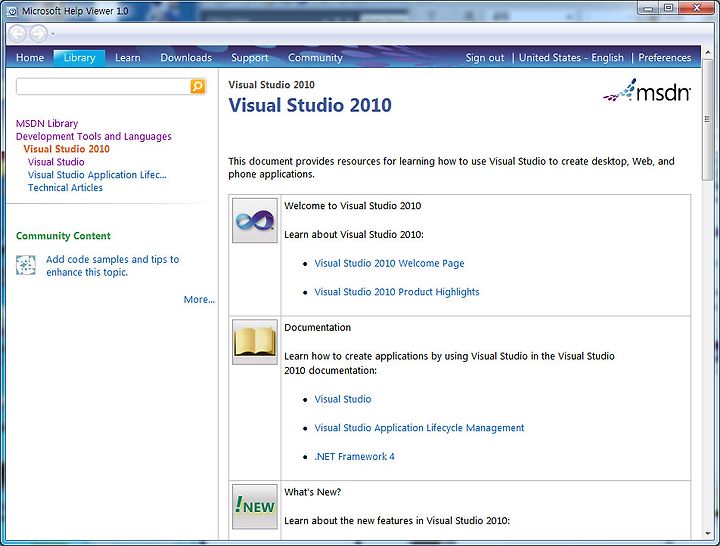Click the Help Viewer title bar icon
This screenshot has height=546, width=720.
pos(12,11)
